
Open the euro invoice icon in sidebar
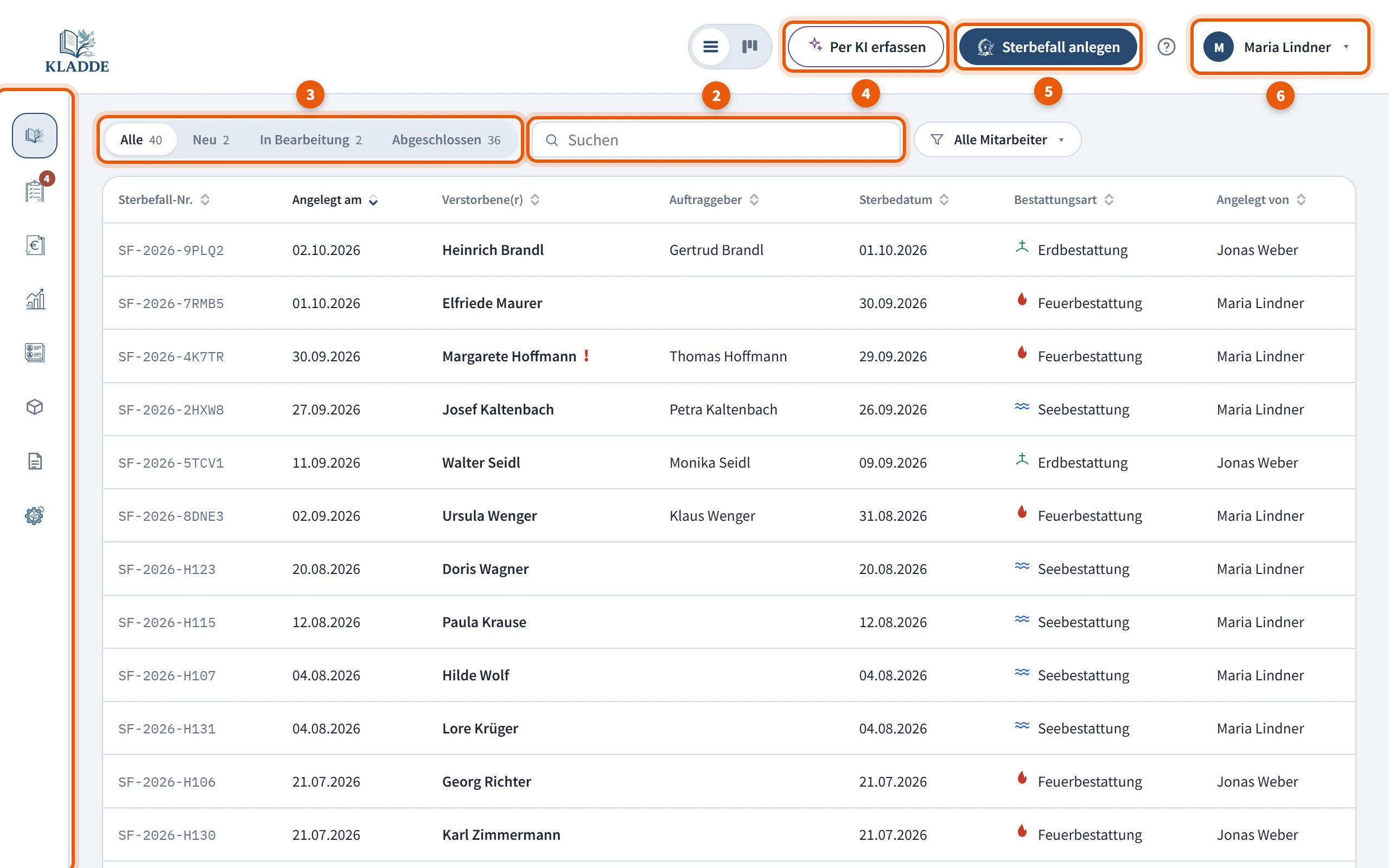[x=35, y=246]
